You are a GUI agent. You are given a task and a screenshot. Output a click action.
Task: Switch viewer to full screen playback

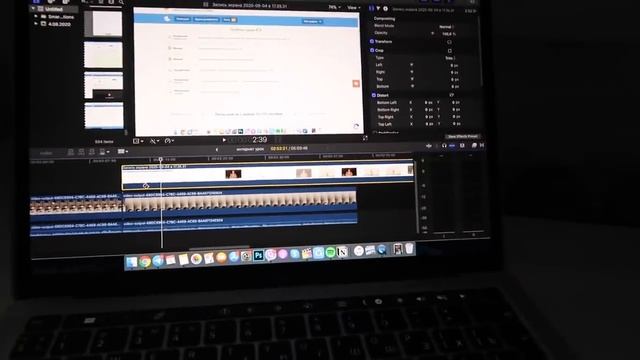tap(365, 138)
